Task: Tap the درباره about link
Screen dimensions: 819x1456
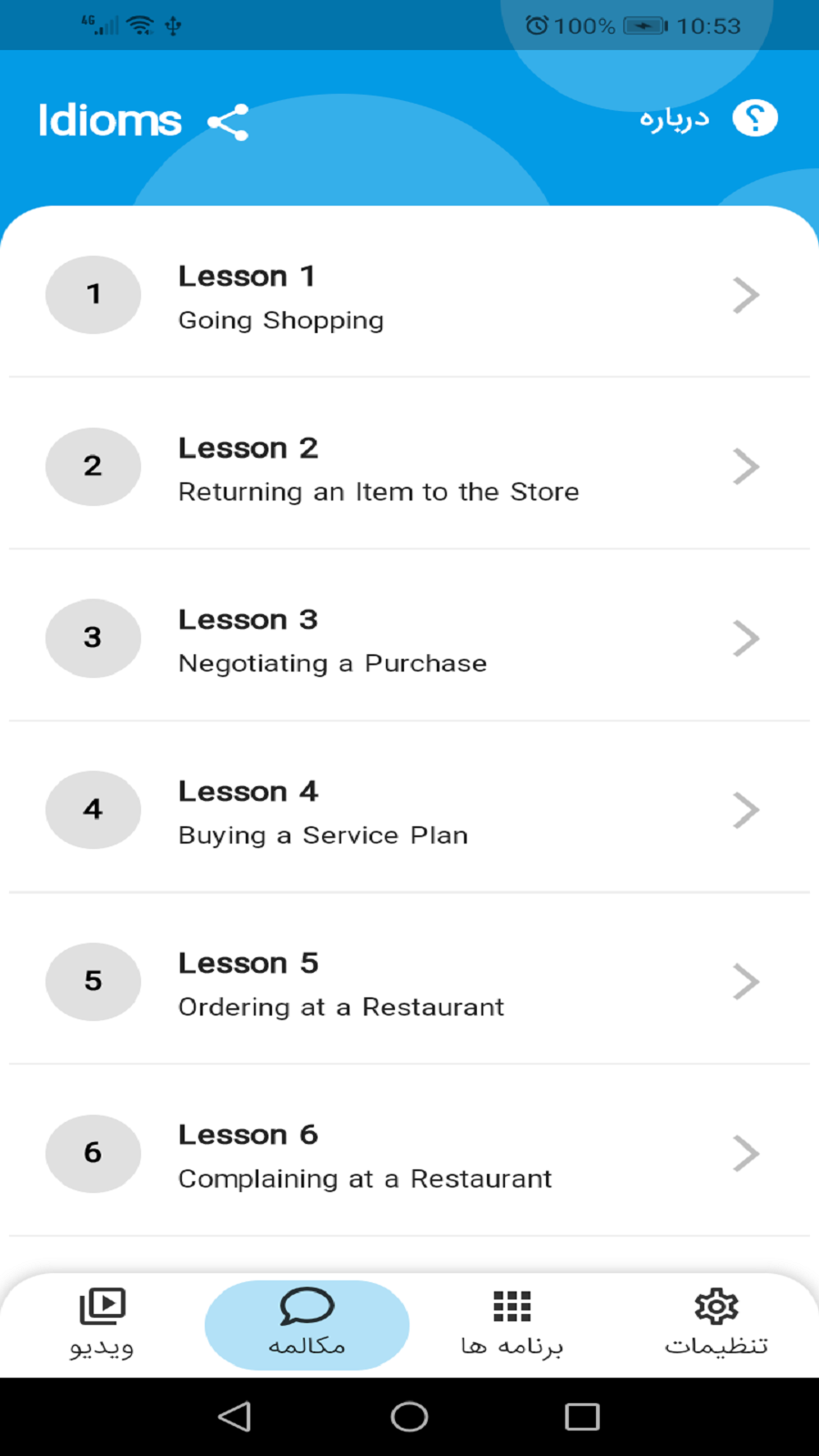Action: tap(673, 119)
